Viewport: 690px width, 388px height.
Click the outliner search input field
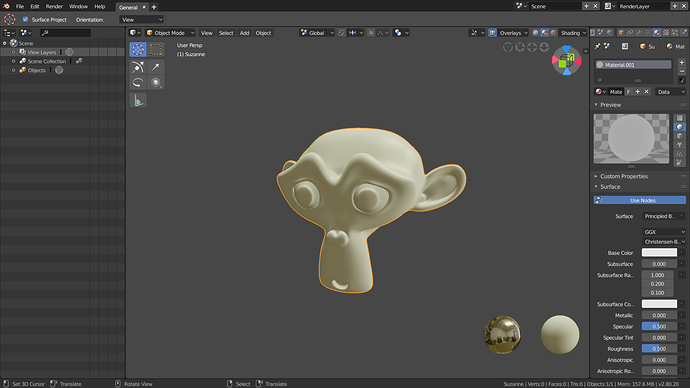tap(65, 33)
